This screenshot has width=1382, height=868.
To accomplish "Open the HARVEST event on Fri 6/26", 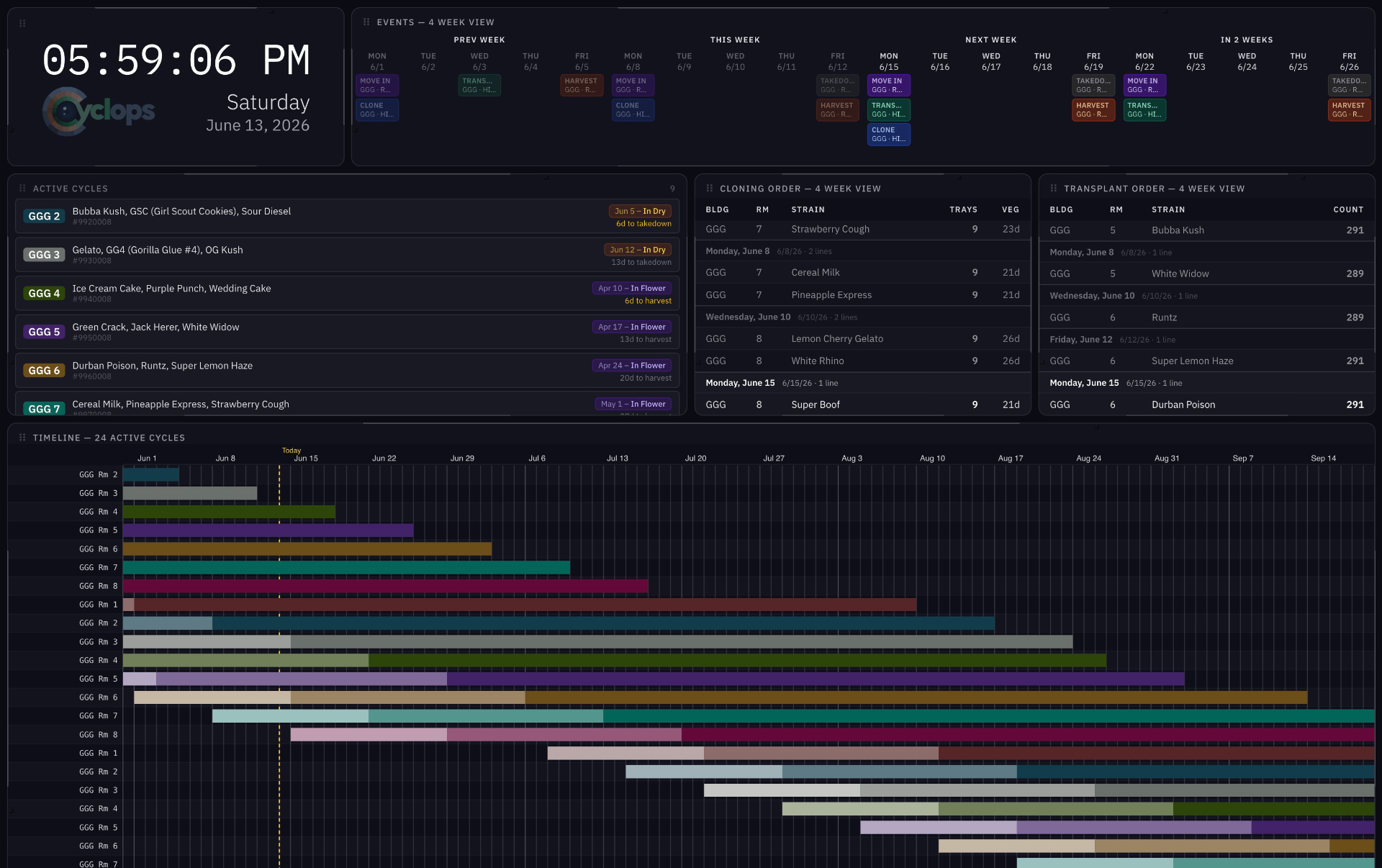I will (1349, 110).
